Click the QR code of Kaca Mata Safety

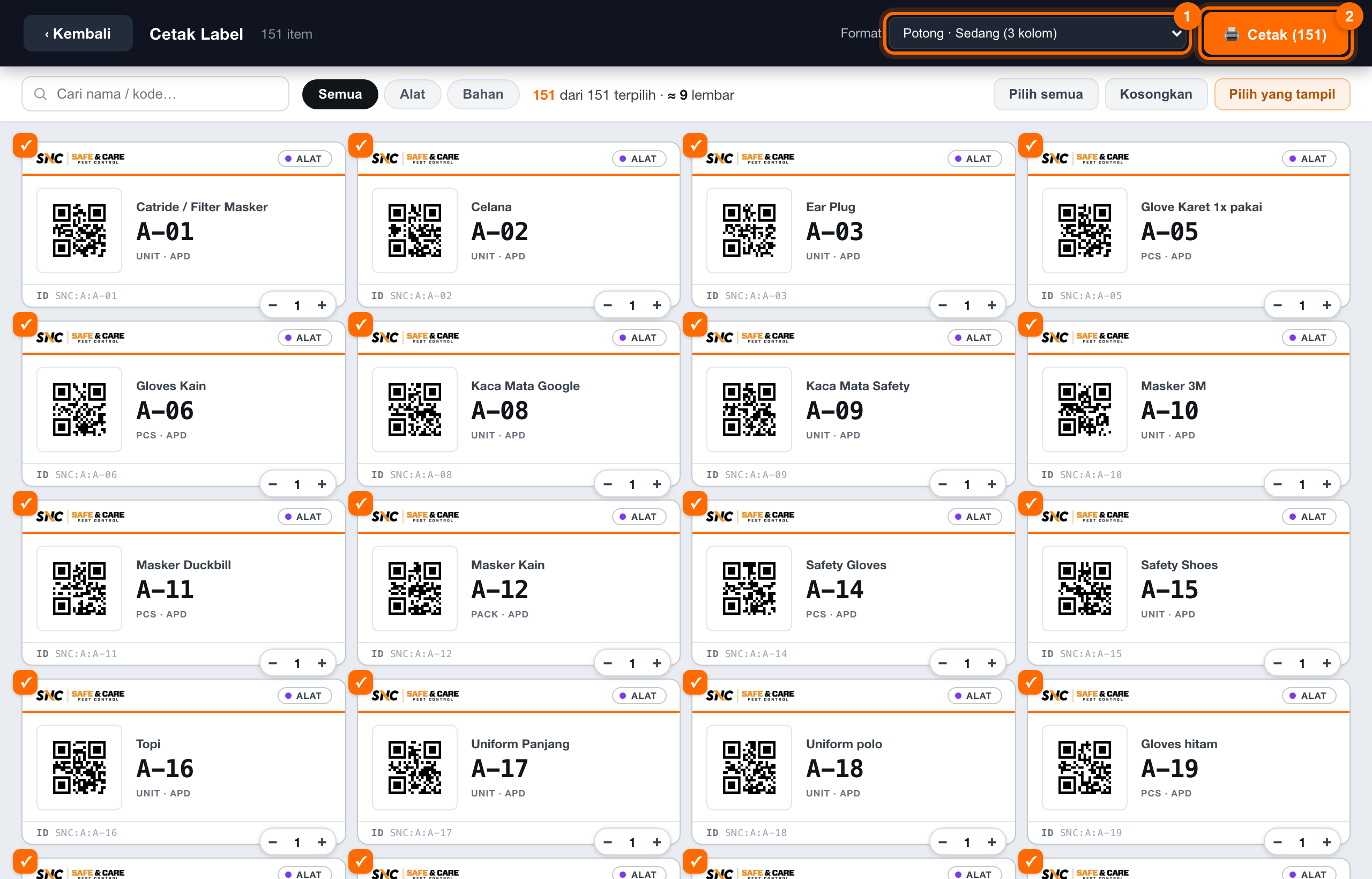point(749,410)
